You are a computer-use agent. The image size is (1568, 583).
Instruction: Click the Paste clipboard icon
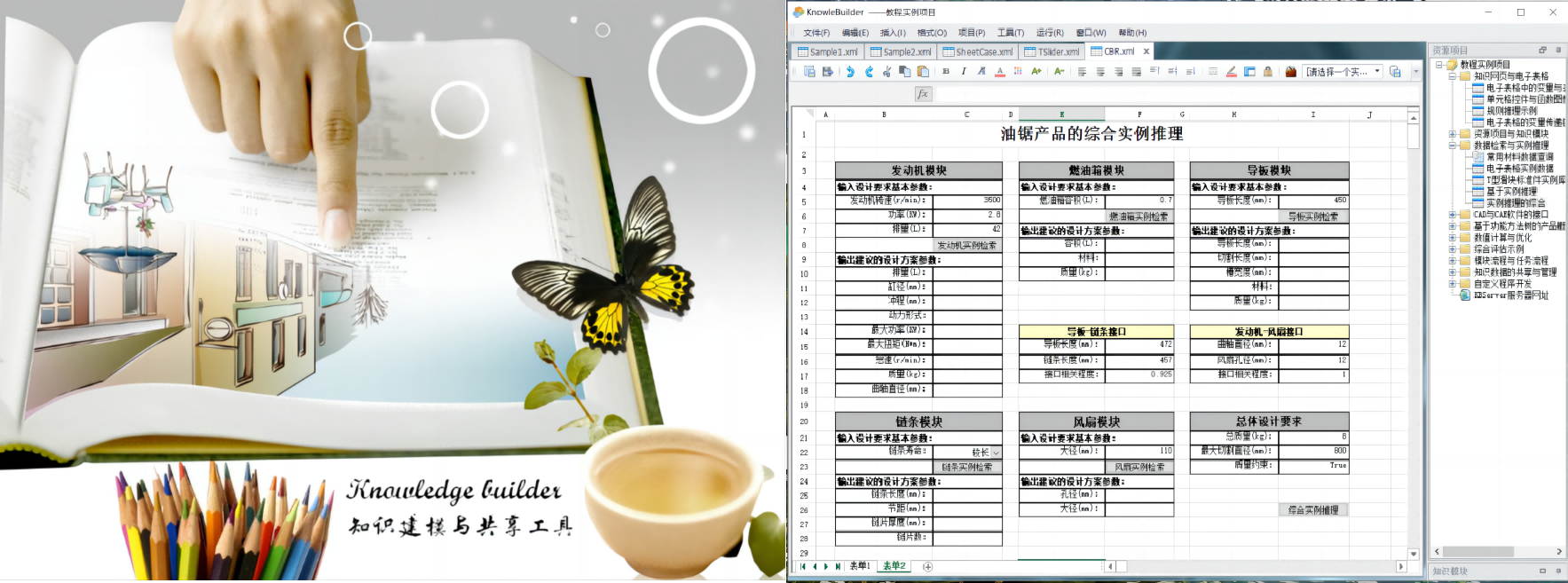[x=924, y=72]
